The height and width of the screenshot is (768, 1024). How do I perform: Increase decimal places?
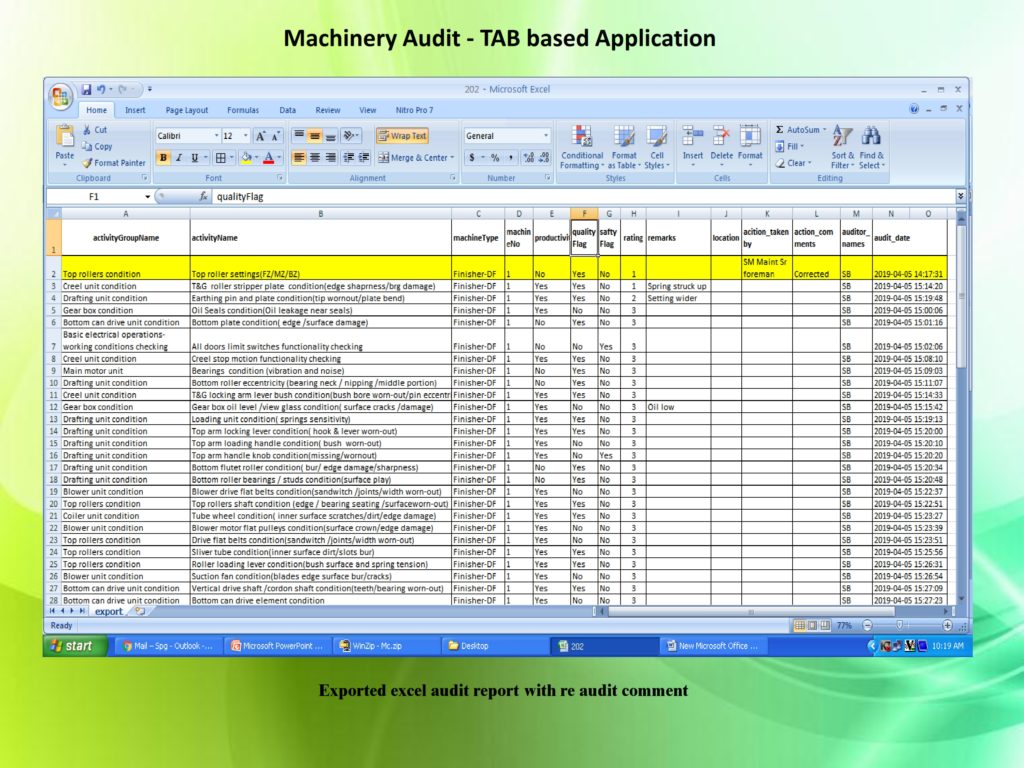[528, 157]
